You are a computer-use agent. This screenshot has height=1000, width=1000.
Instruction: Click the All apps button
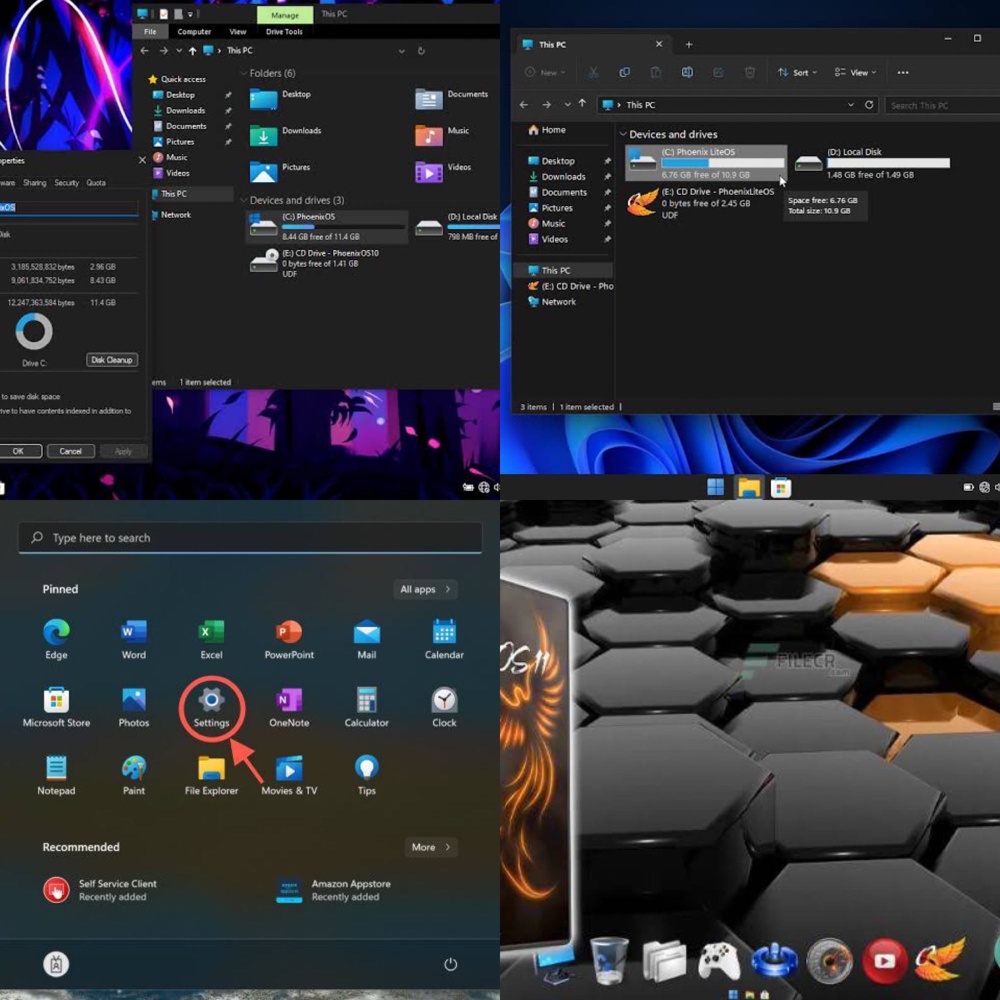[x=425, y=589]
